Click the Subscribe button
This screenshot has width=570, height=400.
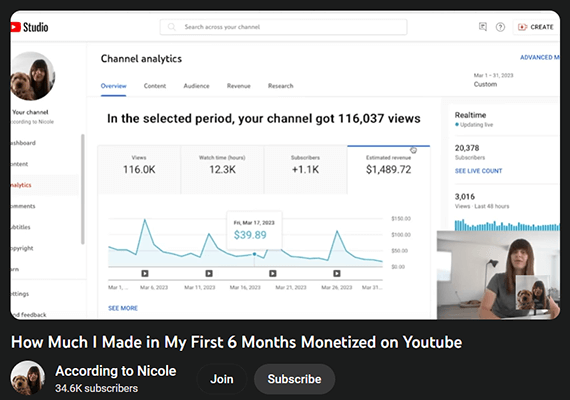[294, 379]
